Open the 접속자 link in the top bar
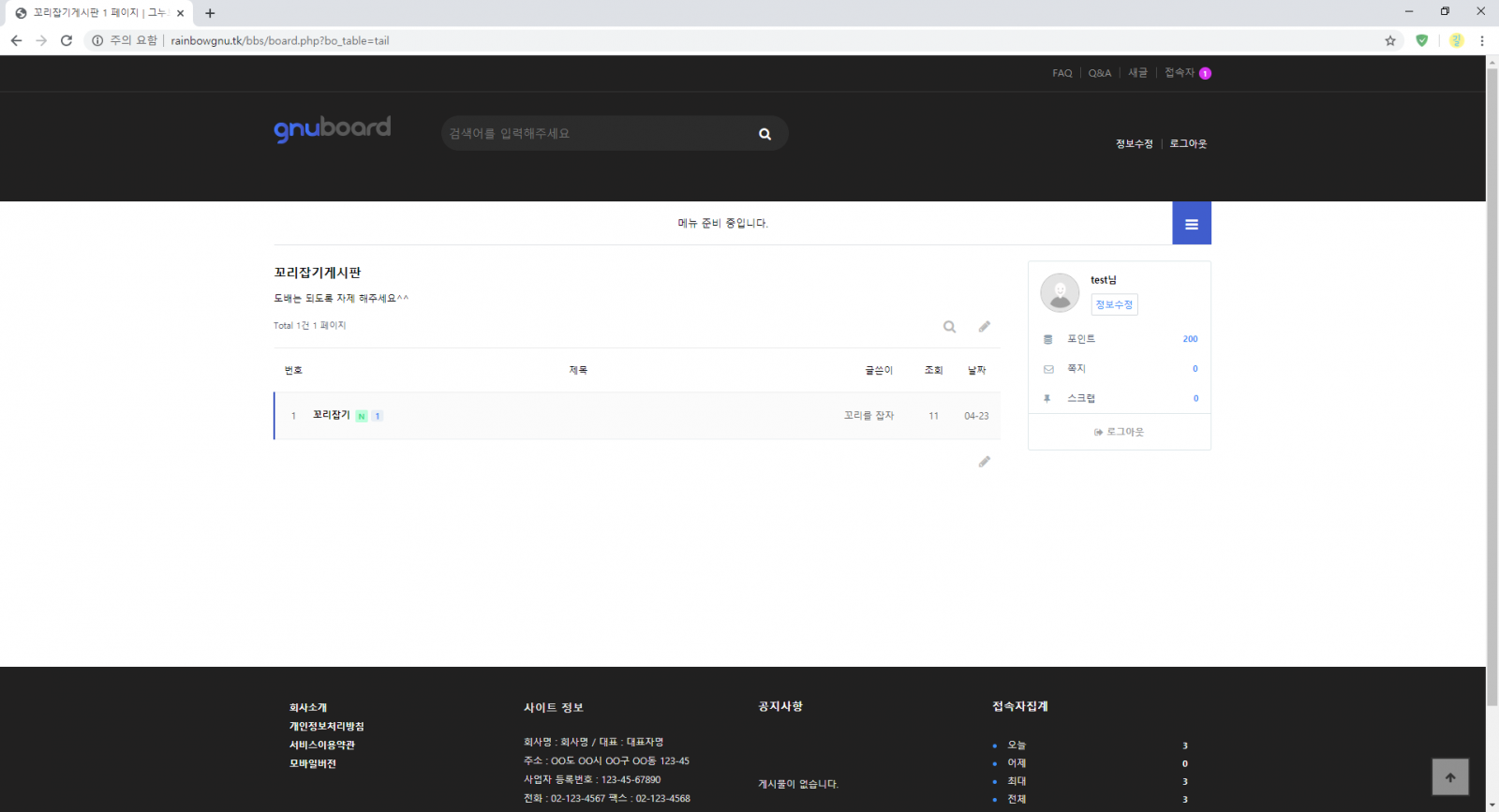This screenshot has height=812, width=1499. pos(1180,73)
